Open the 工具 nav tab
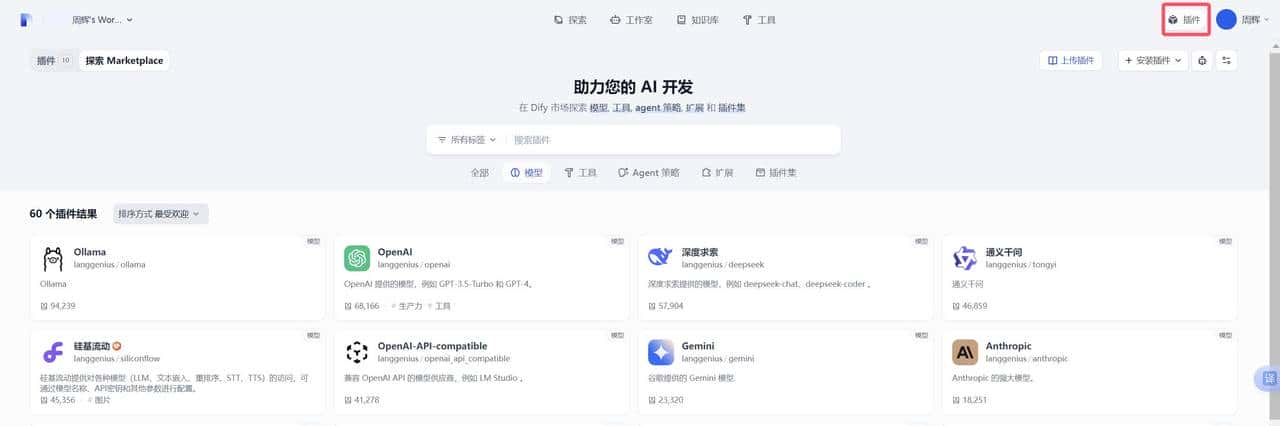The image size is (1280, 426). (759, 20)
